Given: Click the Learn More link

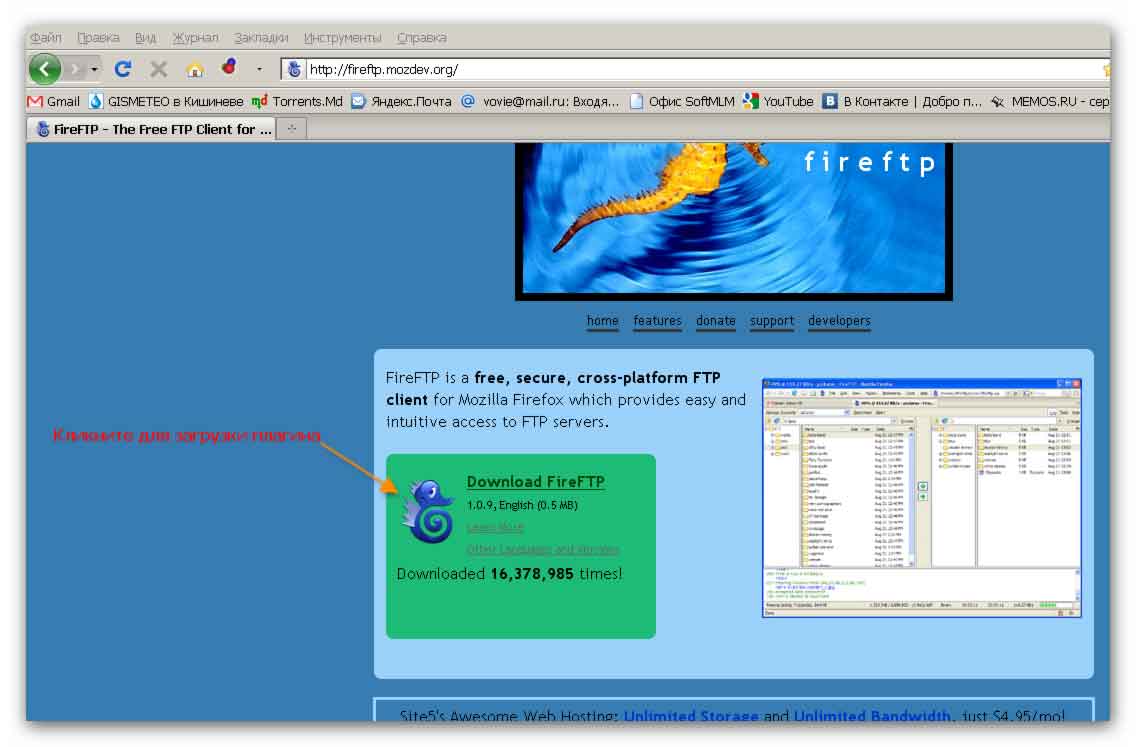Looking at the screenshot, I should [x=495, y=527].
